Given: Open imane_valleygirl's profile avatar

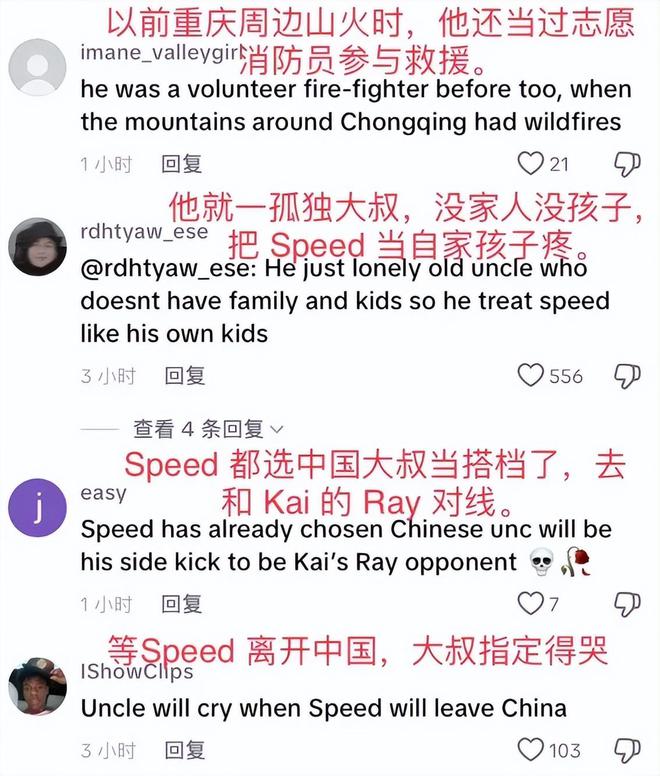Looking at the screenshot, I should click(x=38, y=67).
